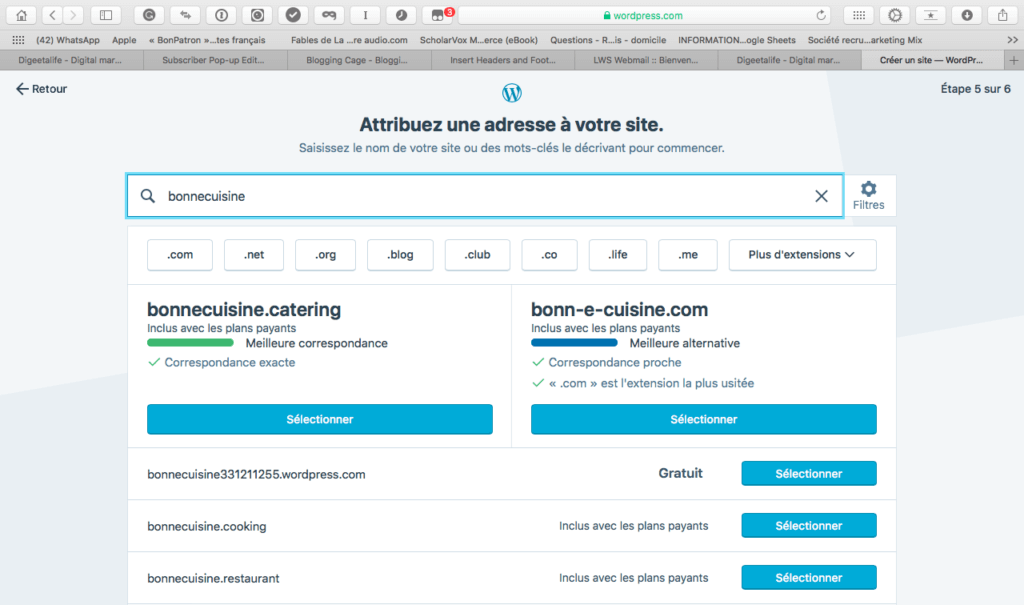
Task: Filter by the .co extension
Action: click(x=549, y=255)
